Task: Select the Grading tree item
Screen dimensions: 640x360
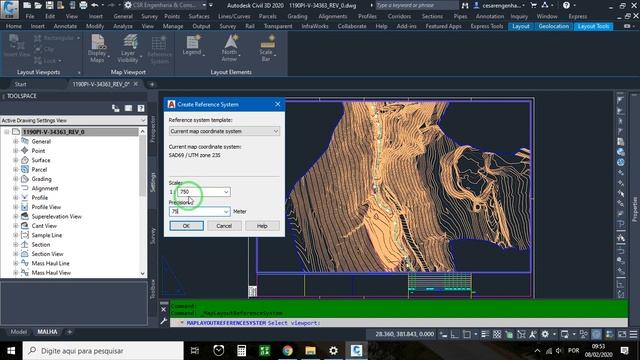Action: [x=42, y=179]
